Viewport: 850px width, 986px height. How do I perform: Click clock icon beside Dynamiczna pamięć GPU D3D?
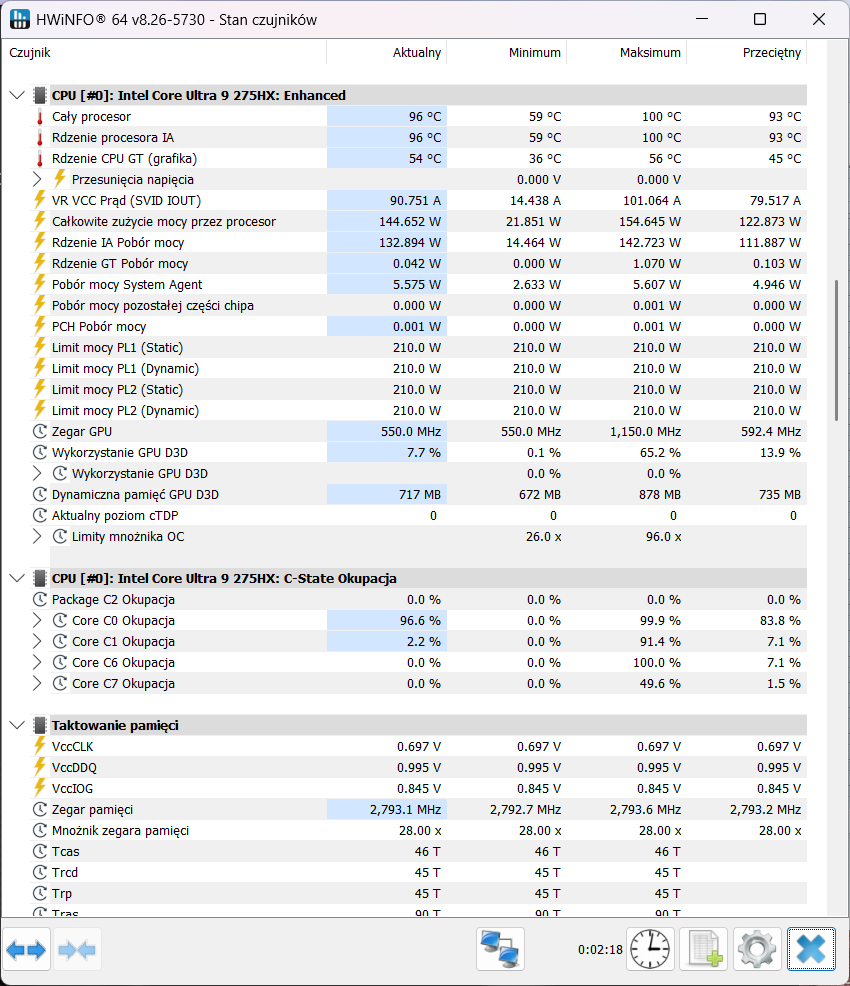(x=40, y=494)
